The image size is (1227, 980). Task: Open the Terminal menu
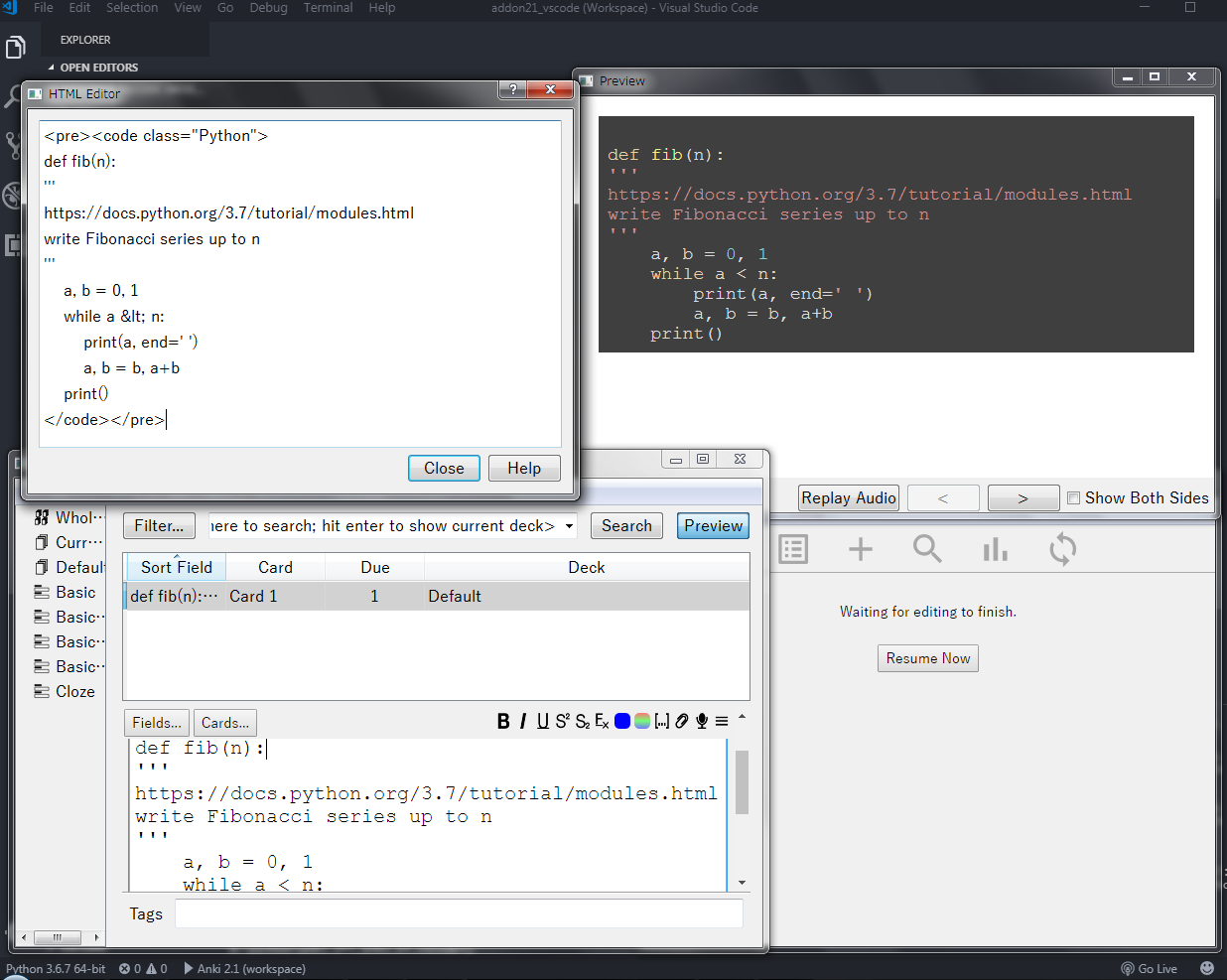pyautogui.click(x=328, y=8)
